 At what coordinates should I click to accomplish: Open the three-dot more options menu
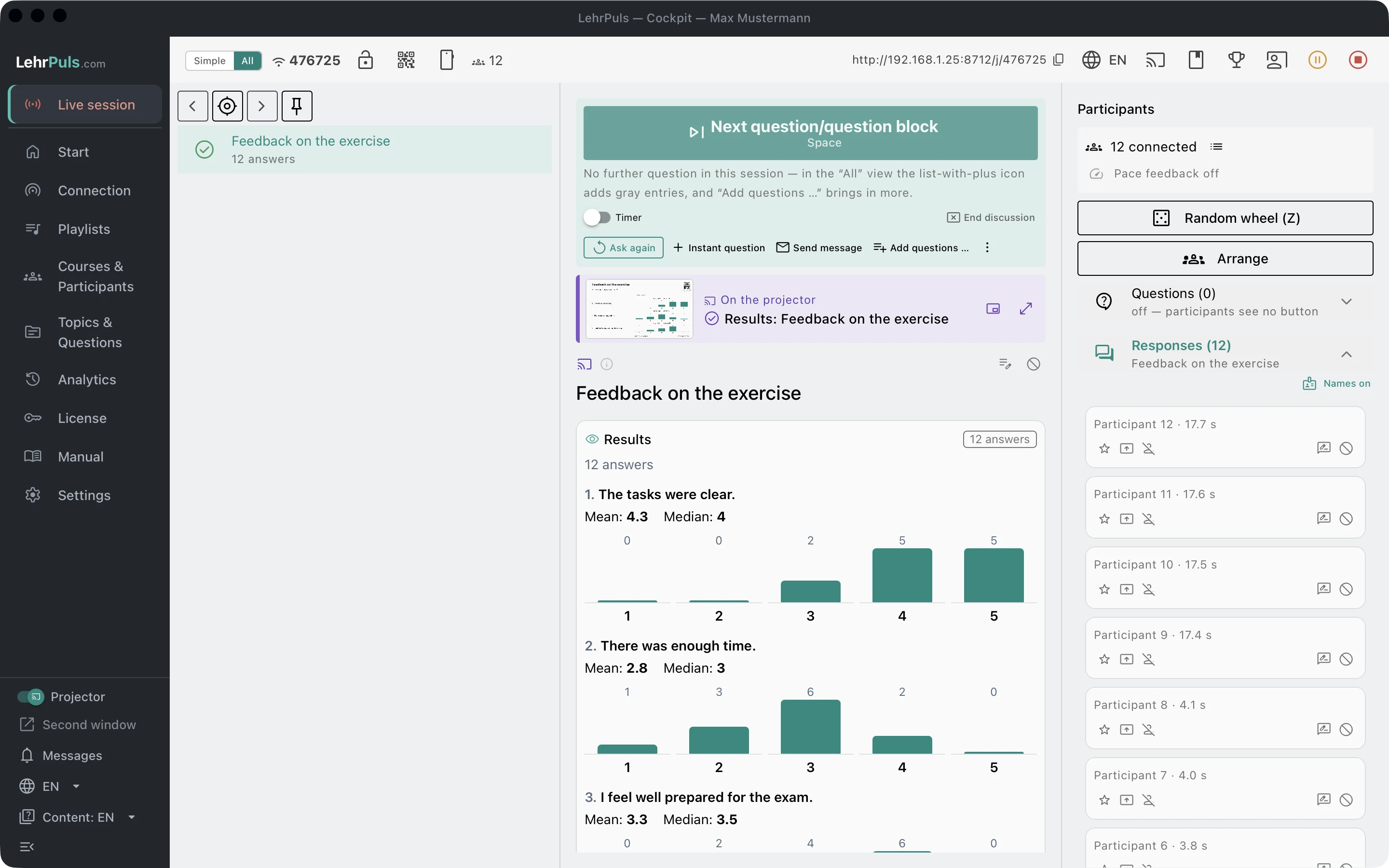tap(987, 247)
